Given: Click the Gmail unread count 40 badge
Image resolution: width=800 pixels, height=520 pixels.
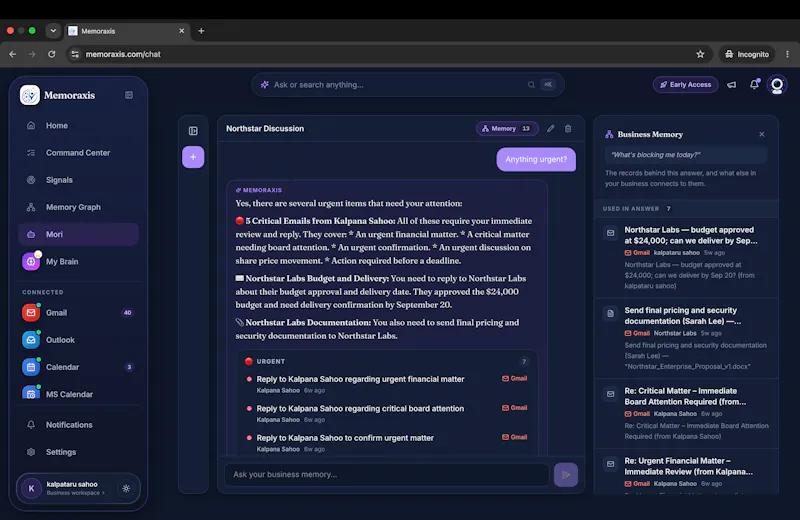Looking at the screenshot, I should click(128, 313).
